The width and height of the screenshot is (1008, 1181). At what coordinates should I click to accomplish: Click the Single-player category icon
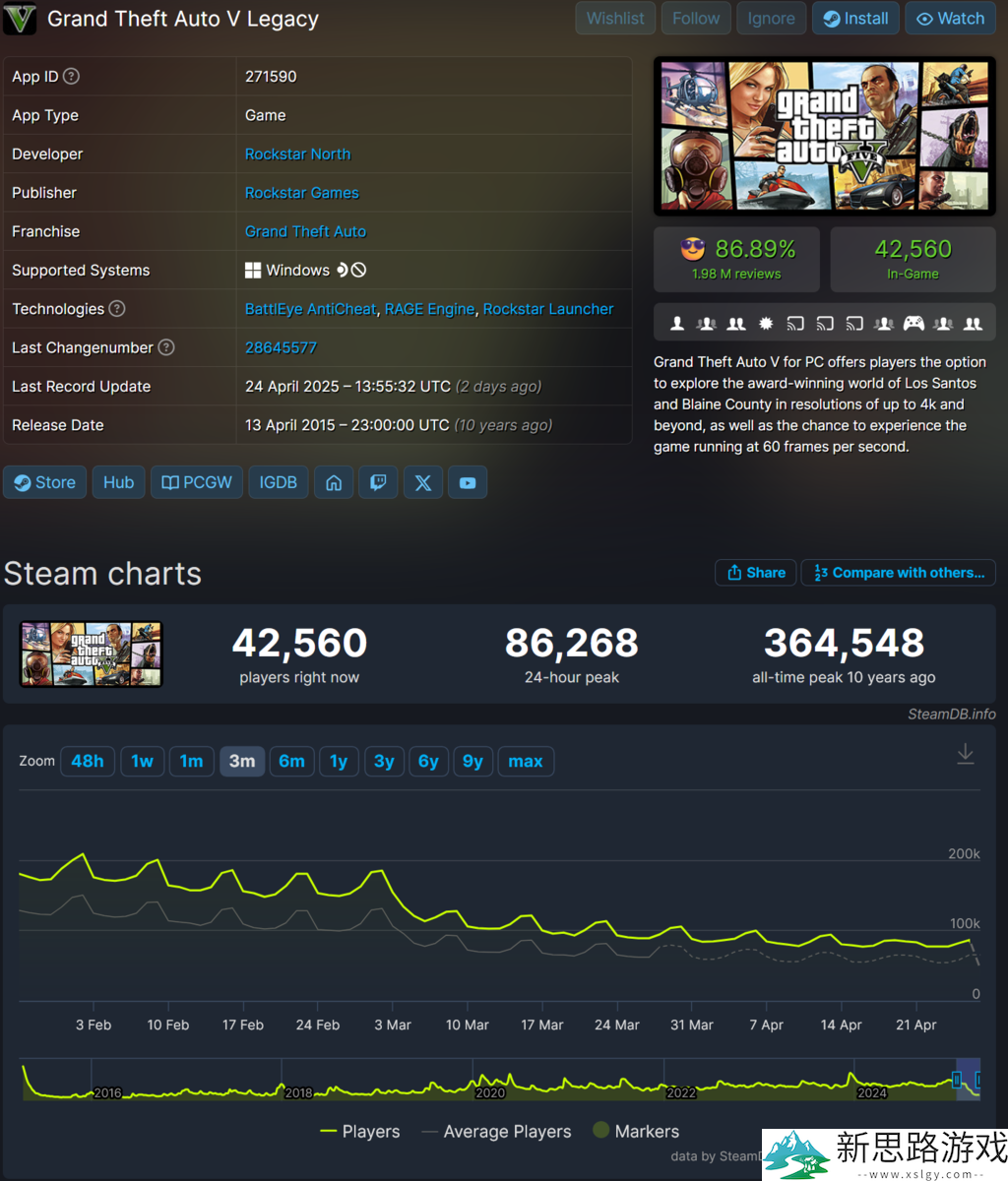coord(677,323)
